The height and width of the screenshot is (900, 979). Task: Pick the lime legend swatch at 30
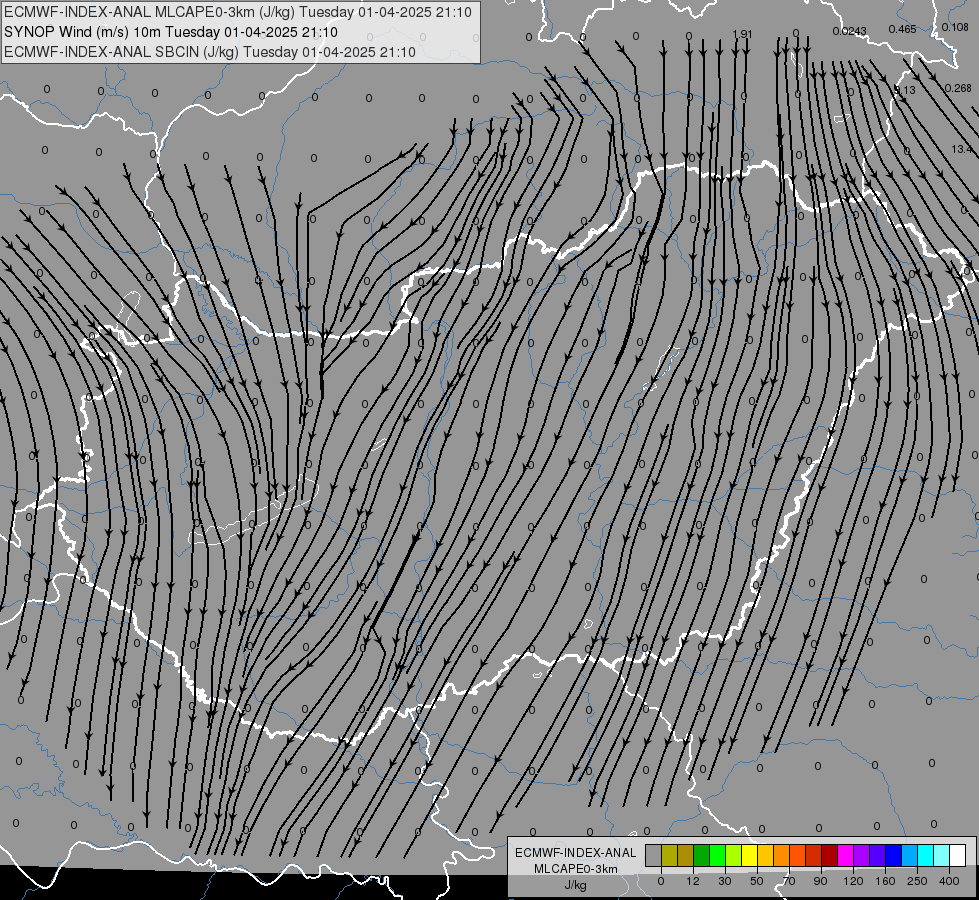point(734,856)
